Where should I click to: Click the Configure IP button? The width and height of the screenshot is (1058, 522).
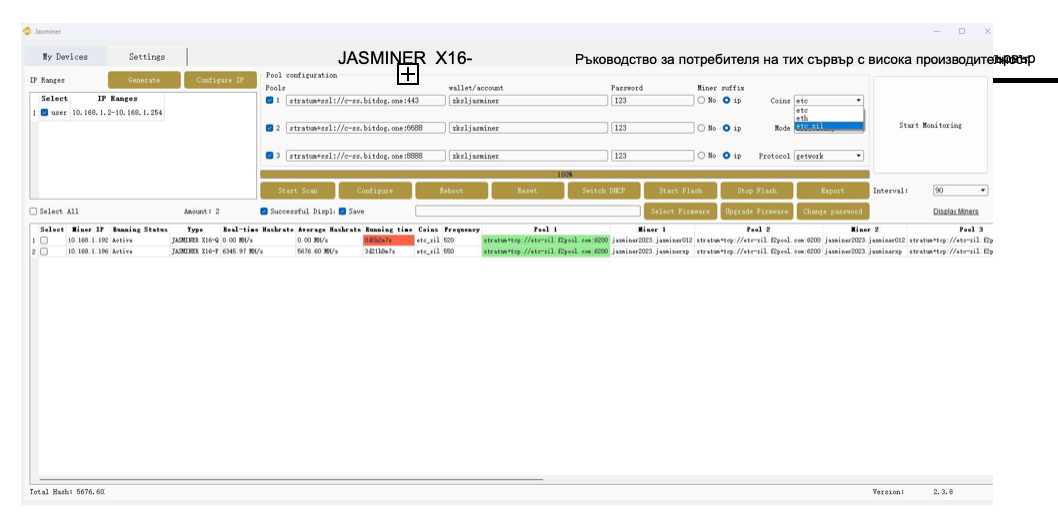pos(220,80)
